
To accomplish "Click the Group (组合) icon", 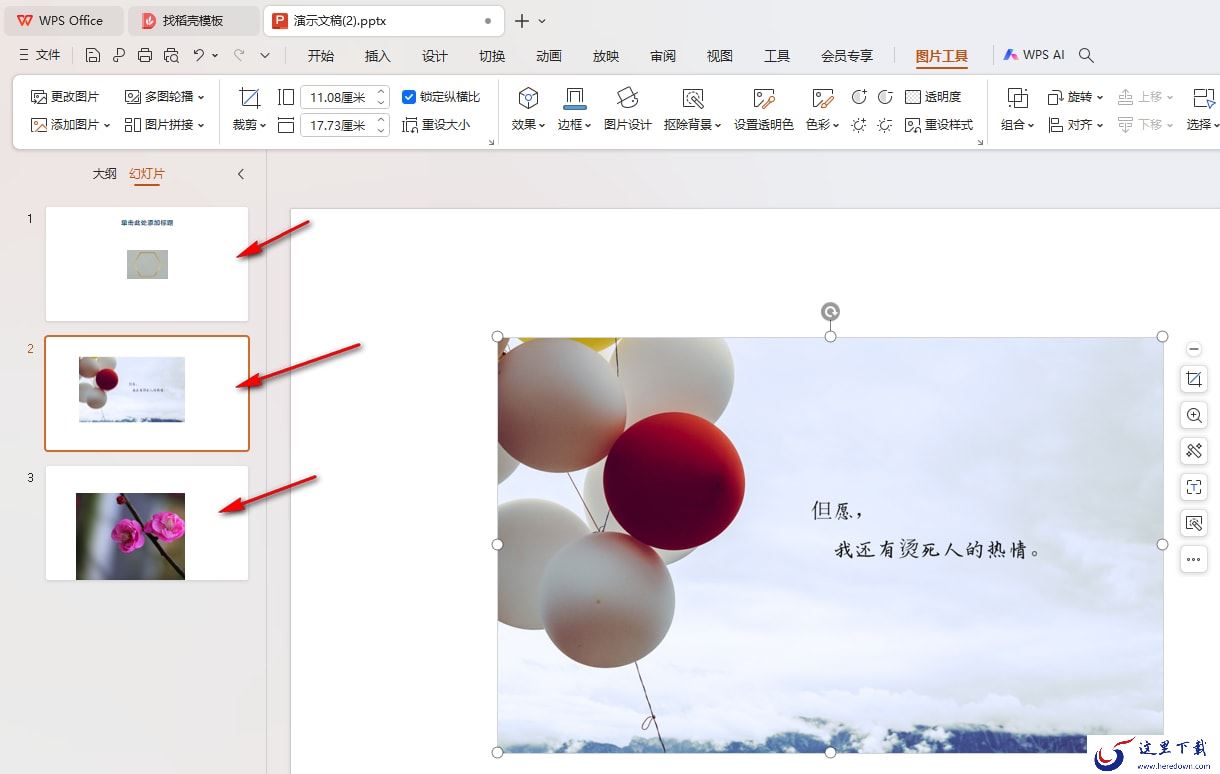I will pyautogui.click(x=1017, y=98).
